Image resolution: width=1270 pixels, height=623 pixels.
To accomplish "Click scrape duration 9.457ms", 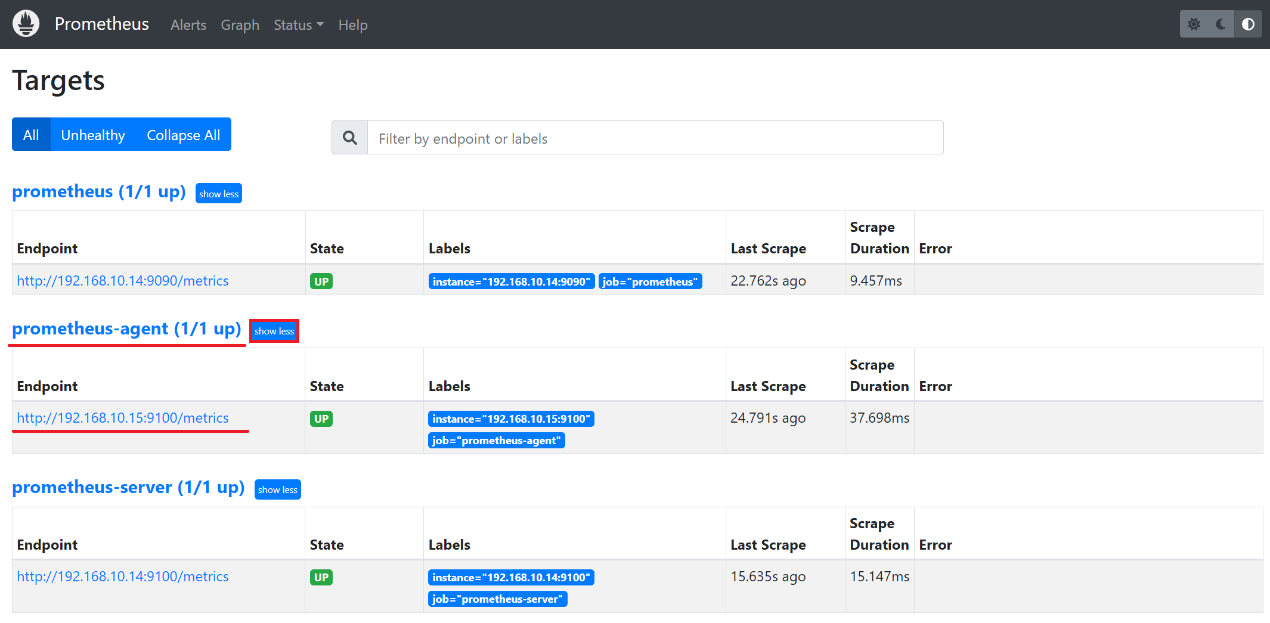I will tap(876, 281).
